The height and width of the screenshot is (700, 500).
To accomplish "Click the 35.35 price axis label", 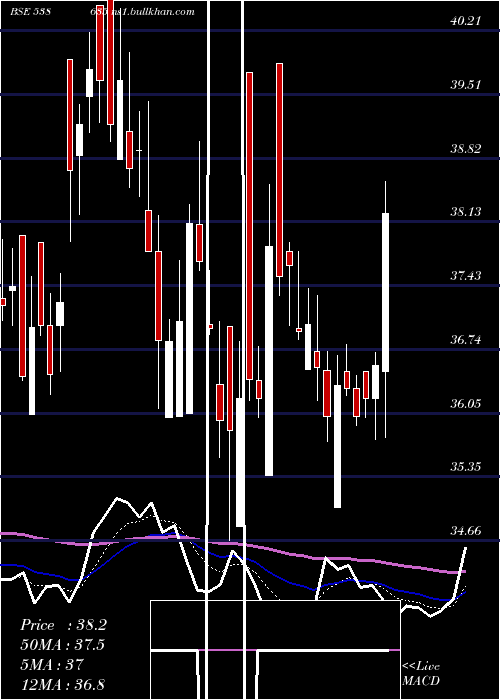I will point(466,467).
